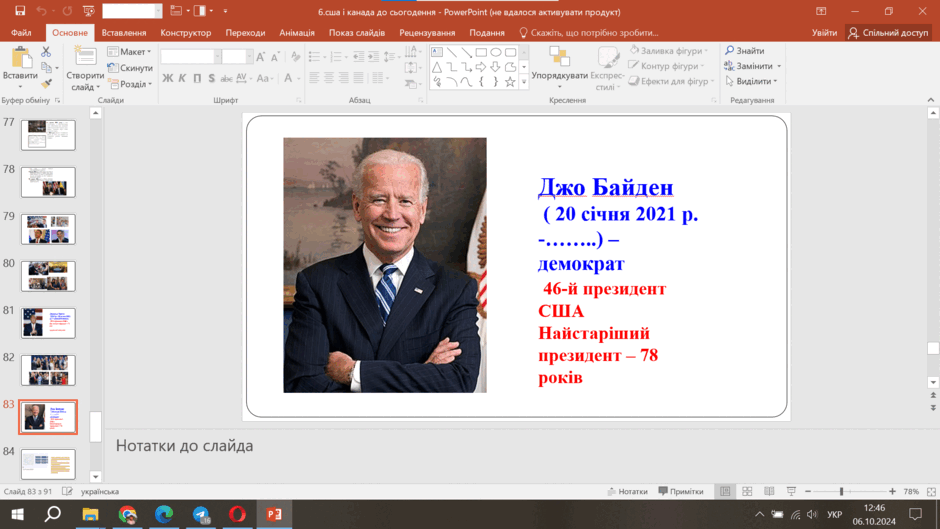Click Скинути reset button
The width and height of the screenshot is (940, 529).
tap(130, 68)
